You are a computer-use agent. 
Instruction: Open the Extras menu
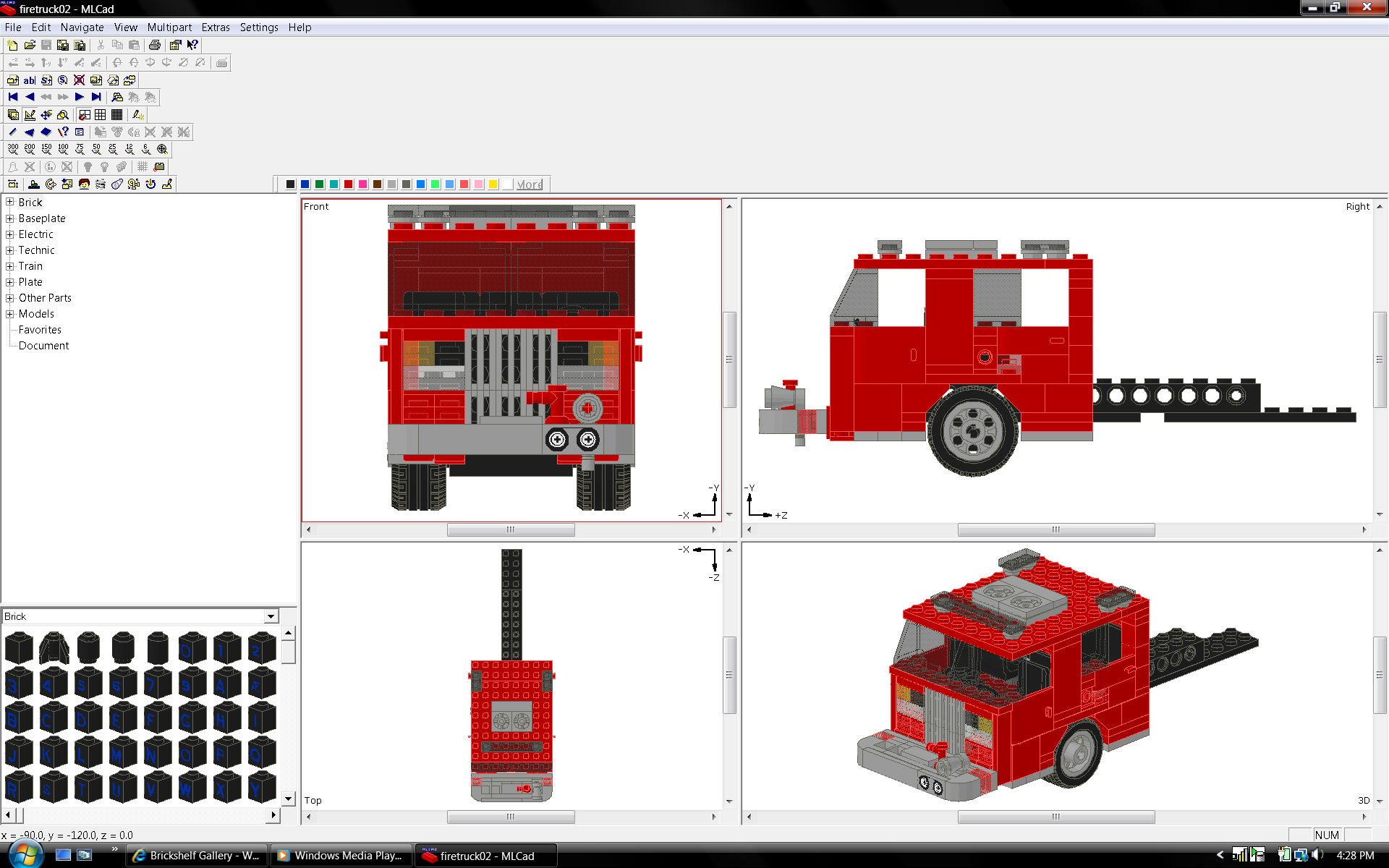click(216, 27)
